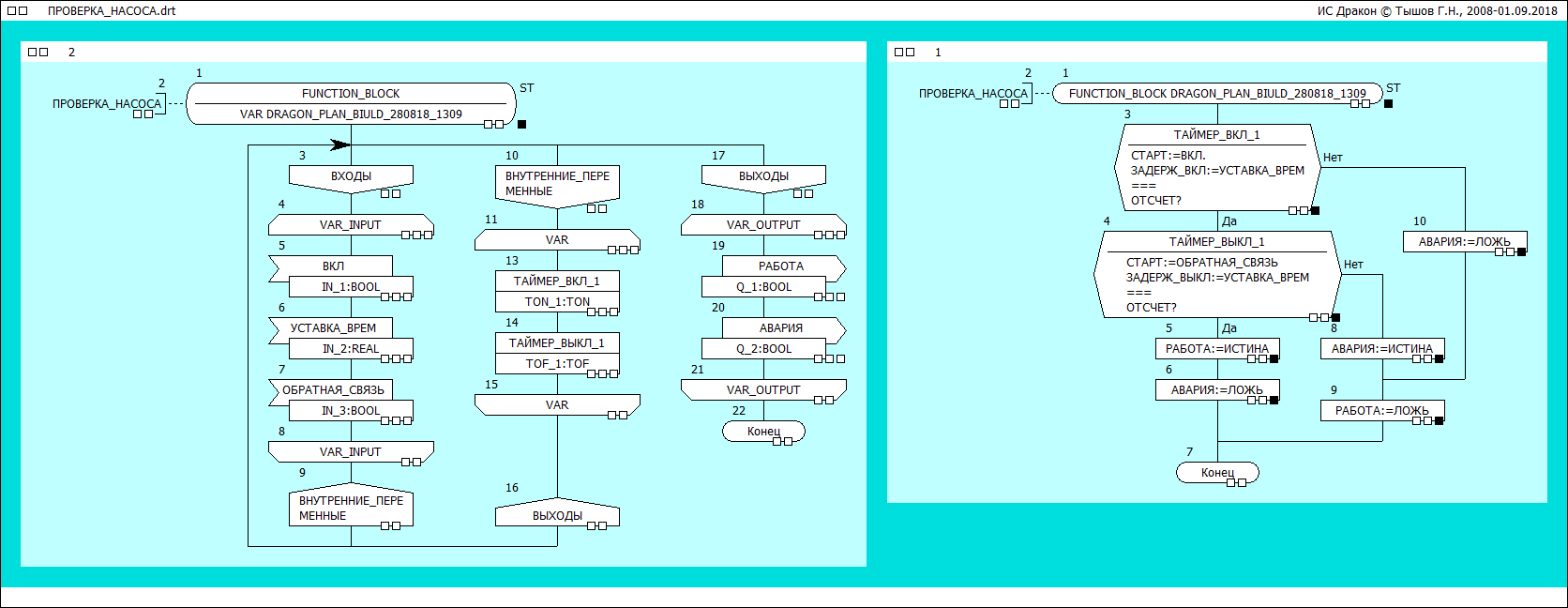Screen dimensions: 1568x608
Task: Select the ТАЙМЕР_ВЫКЛ_1 question block with ОБРАТНАЯ_СВЯЗЬ
Action: pyautogui.click(x=1216, y=276)
